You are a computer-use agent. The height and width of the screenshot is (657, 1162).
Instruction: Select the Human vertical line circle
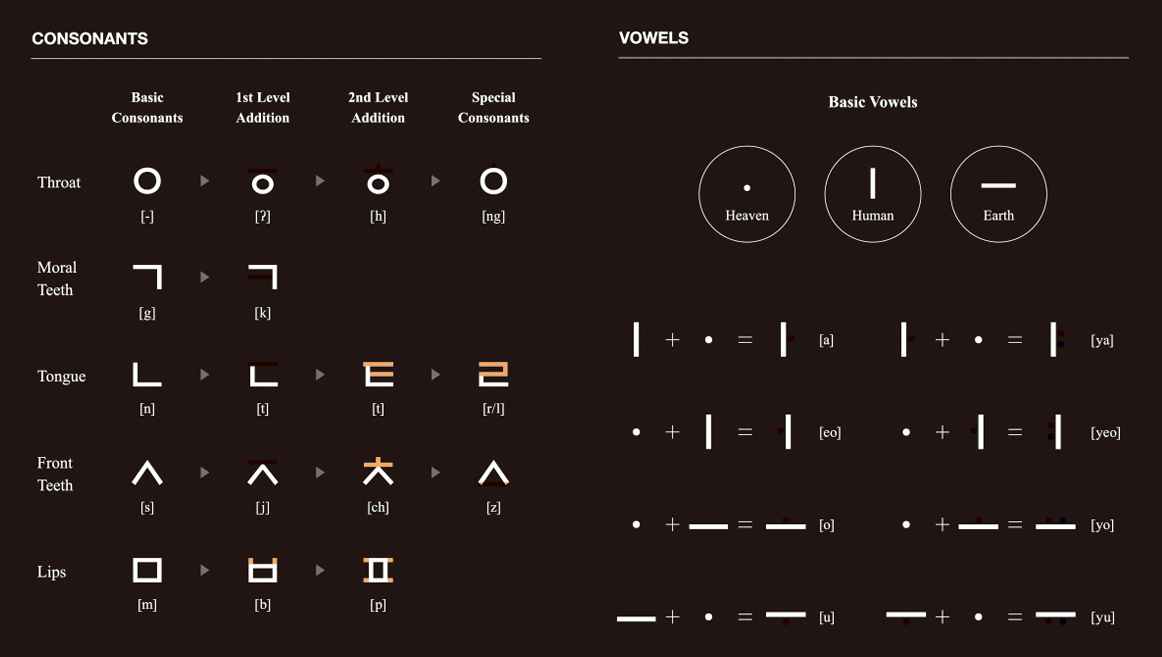[872, 194]
